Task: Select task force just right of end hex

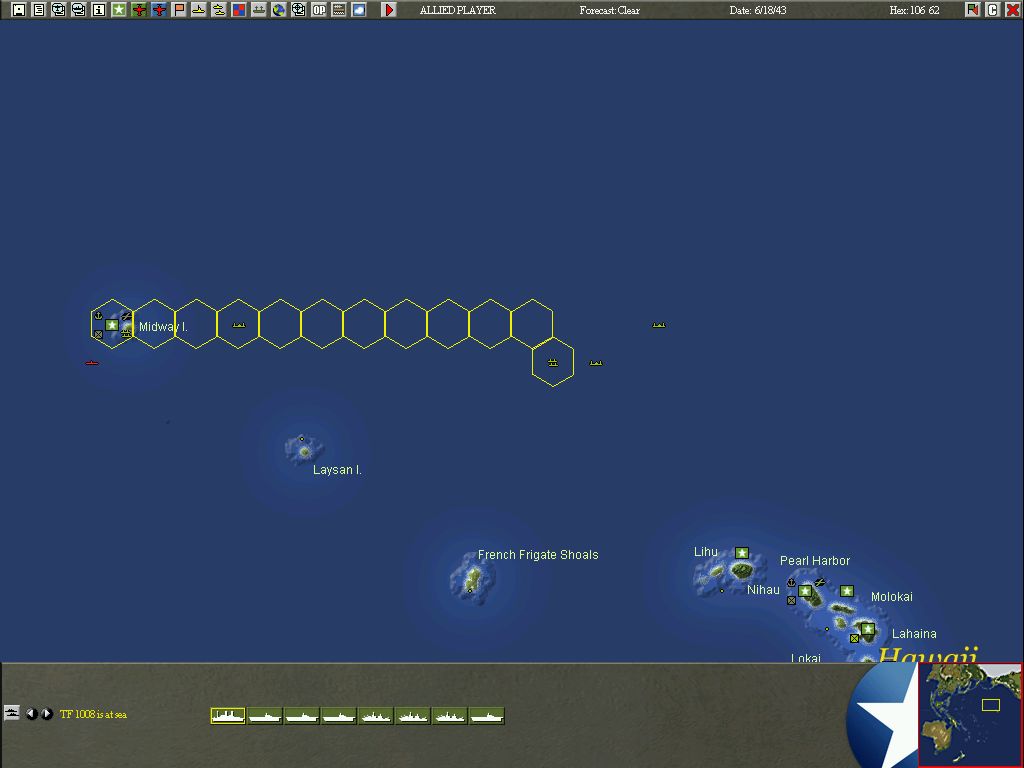Action: (x=596, y=362)
